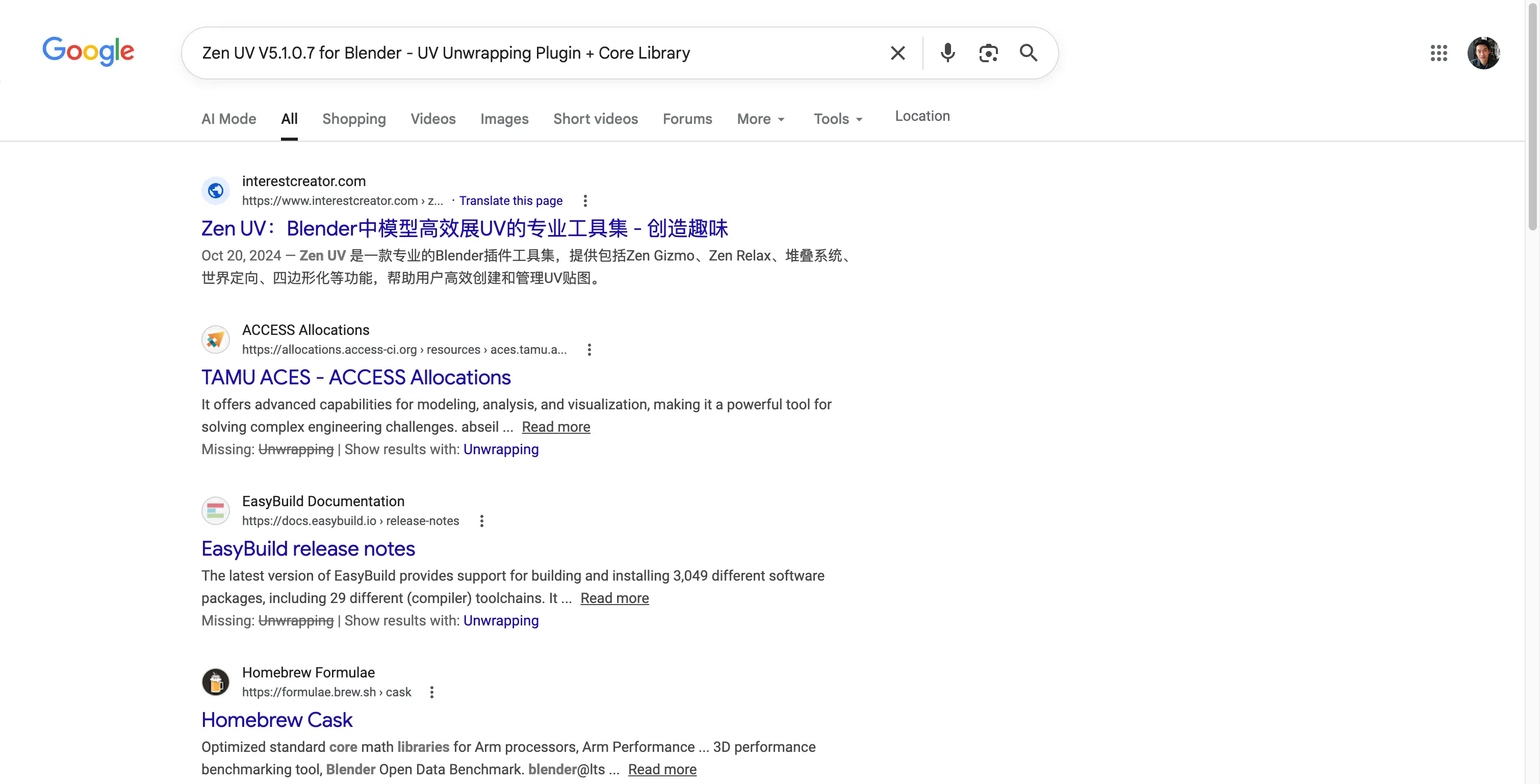Image resolution: width=1540 pixels, height=784 pixels.
Task: Expand the Tools dropdown
Action: (x=837, y=119)
